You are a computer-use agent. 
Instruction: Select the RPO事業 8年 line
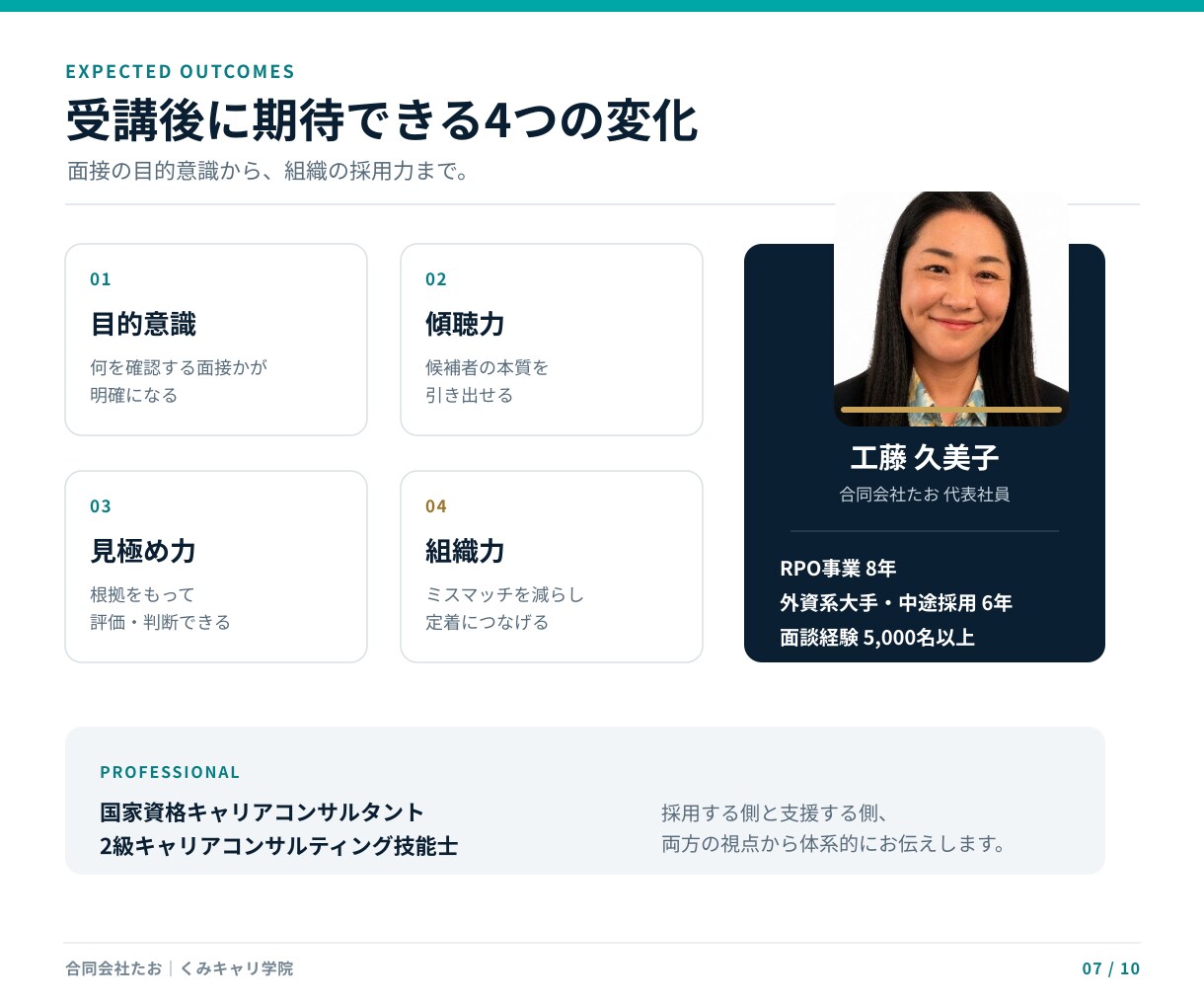click(838, 569)
